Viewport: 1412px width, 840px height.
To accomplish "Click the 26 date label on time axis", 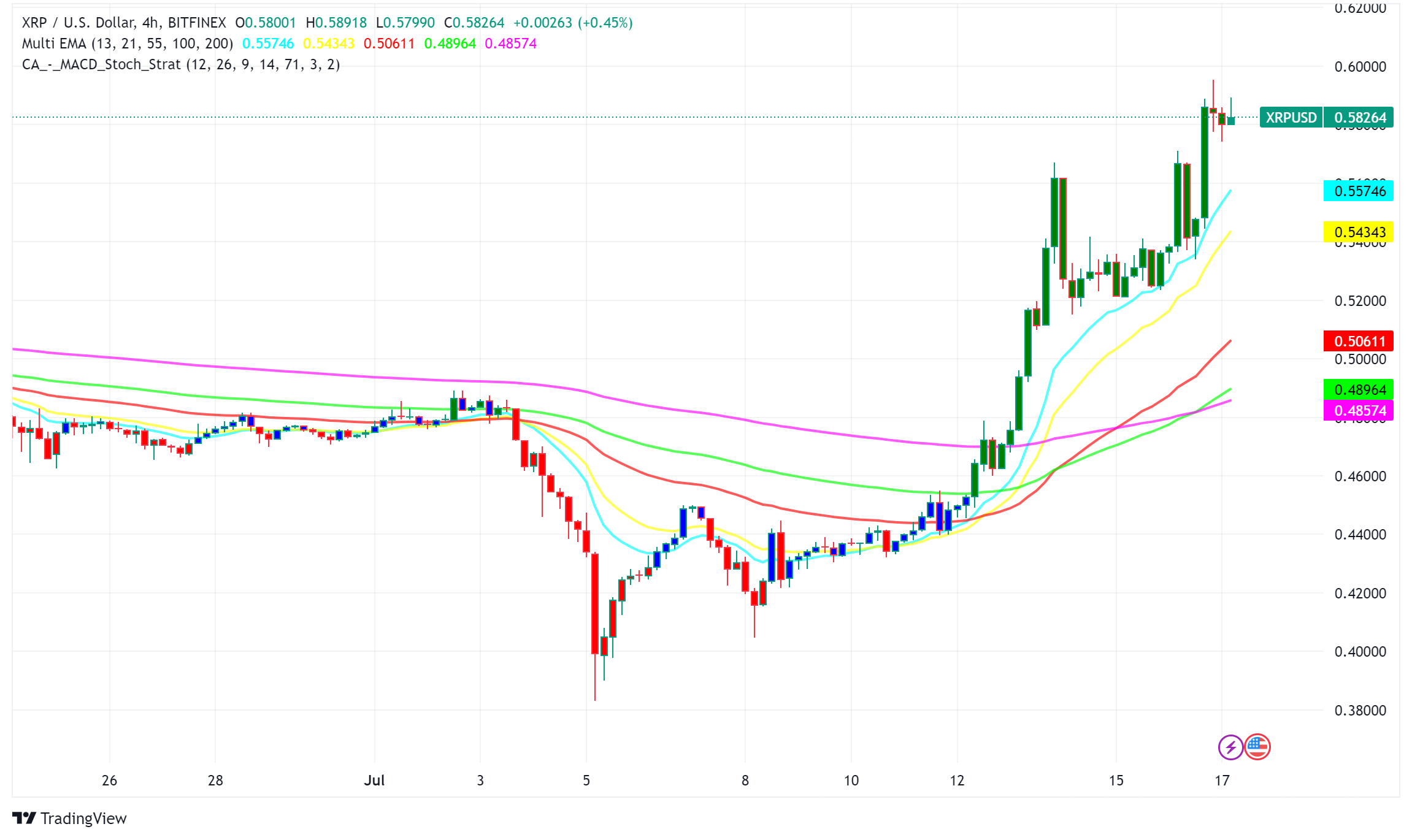I will pos(109,780).
